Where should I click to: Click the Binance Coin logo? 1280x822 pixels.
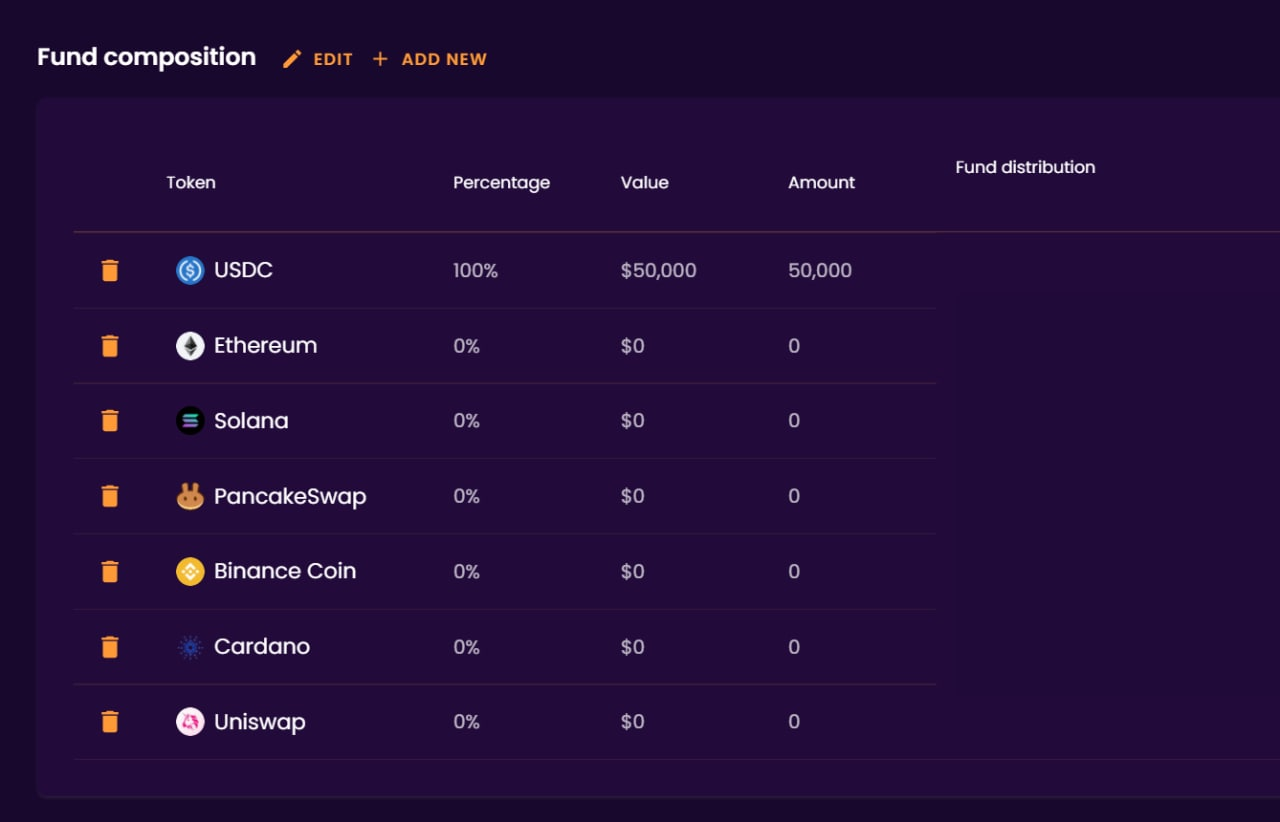click(x=190, y=572)
